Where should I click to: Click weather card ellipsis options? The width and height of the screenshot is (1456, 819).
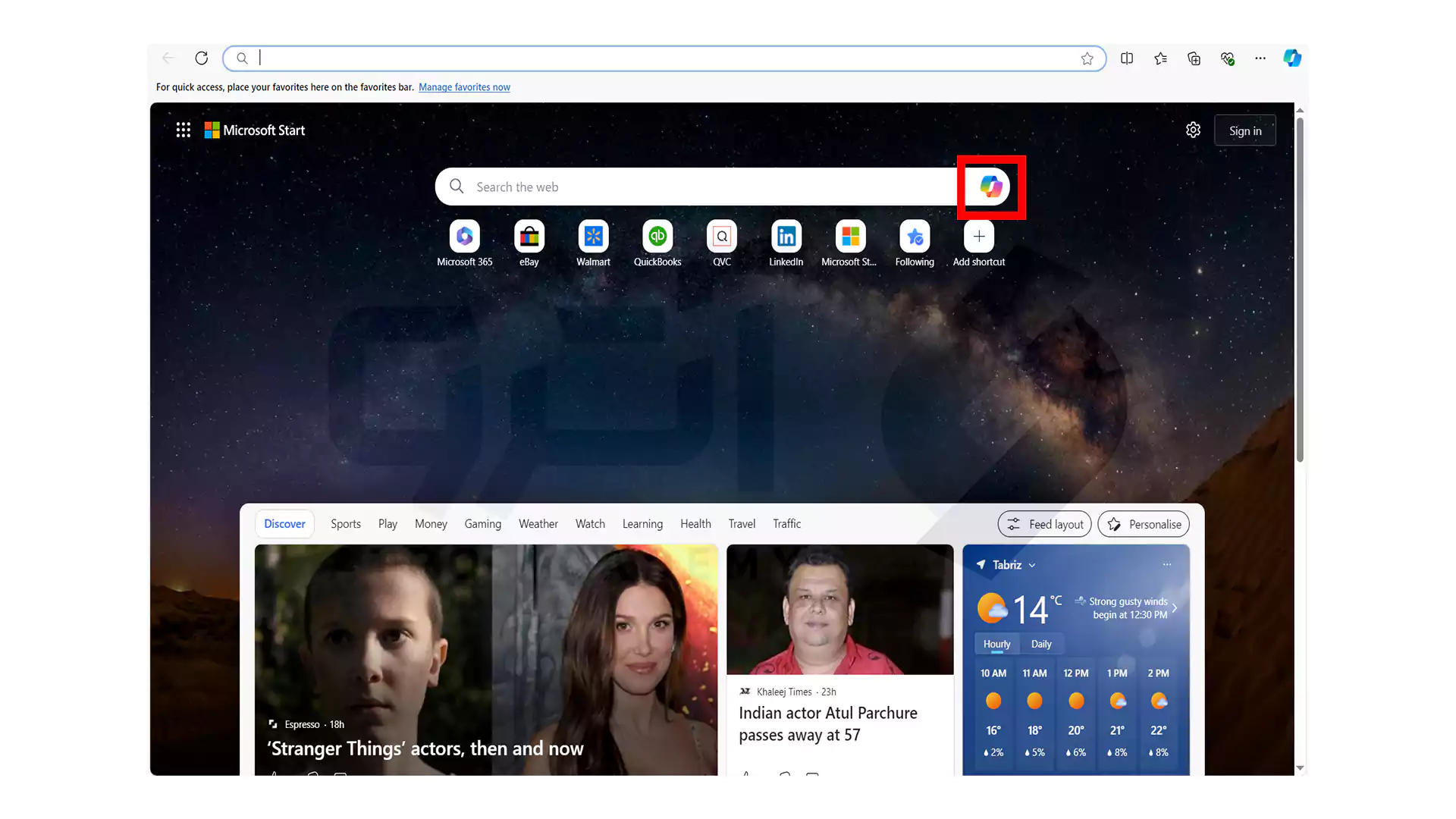(1167, 564)
